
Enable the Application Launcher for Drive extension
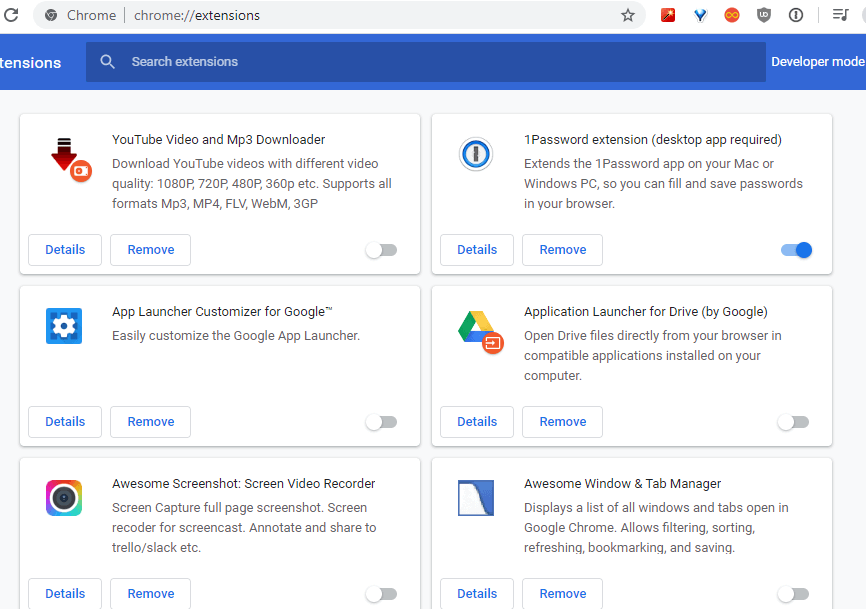793,421
